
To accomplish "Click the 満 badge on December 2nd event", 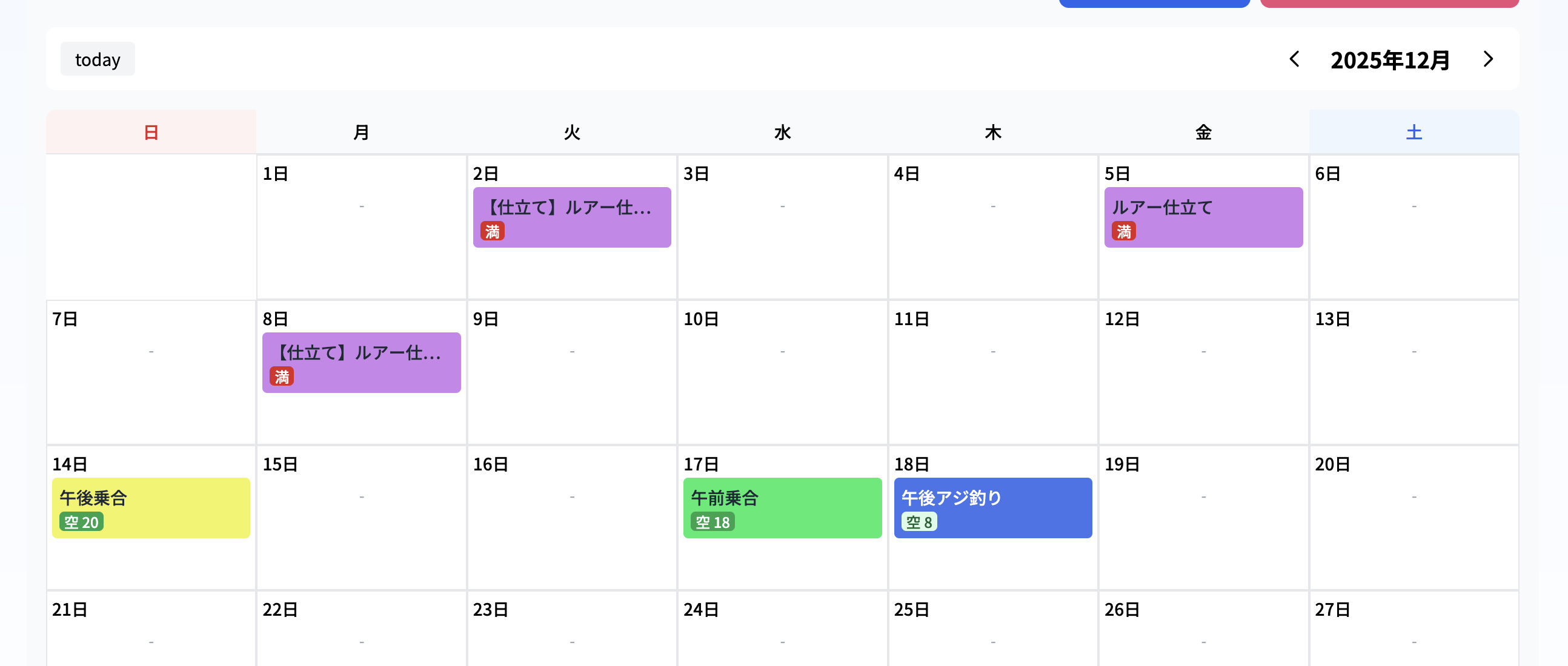I will pyautogui.click(x=493, y=232).
